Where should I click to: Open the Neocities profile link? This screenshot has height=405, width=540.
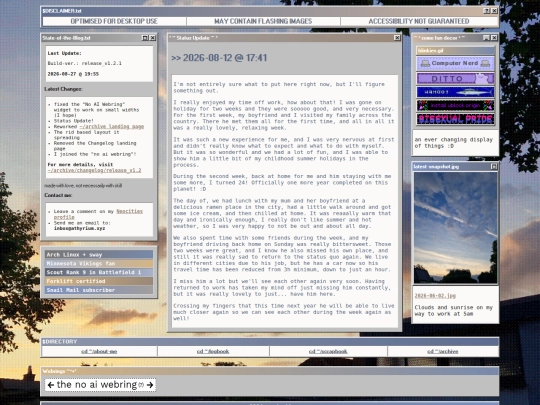pyautogui.click(x=98, y=214)
